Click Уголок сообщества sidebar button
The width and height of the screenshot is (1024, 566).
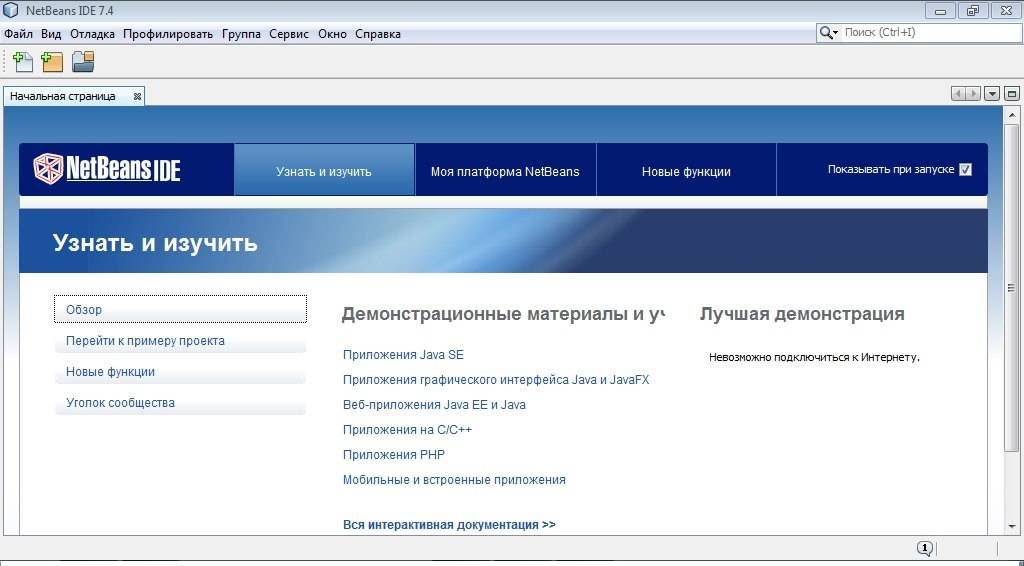click(180, 403)
